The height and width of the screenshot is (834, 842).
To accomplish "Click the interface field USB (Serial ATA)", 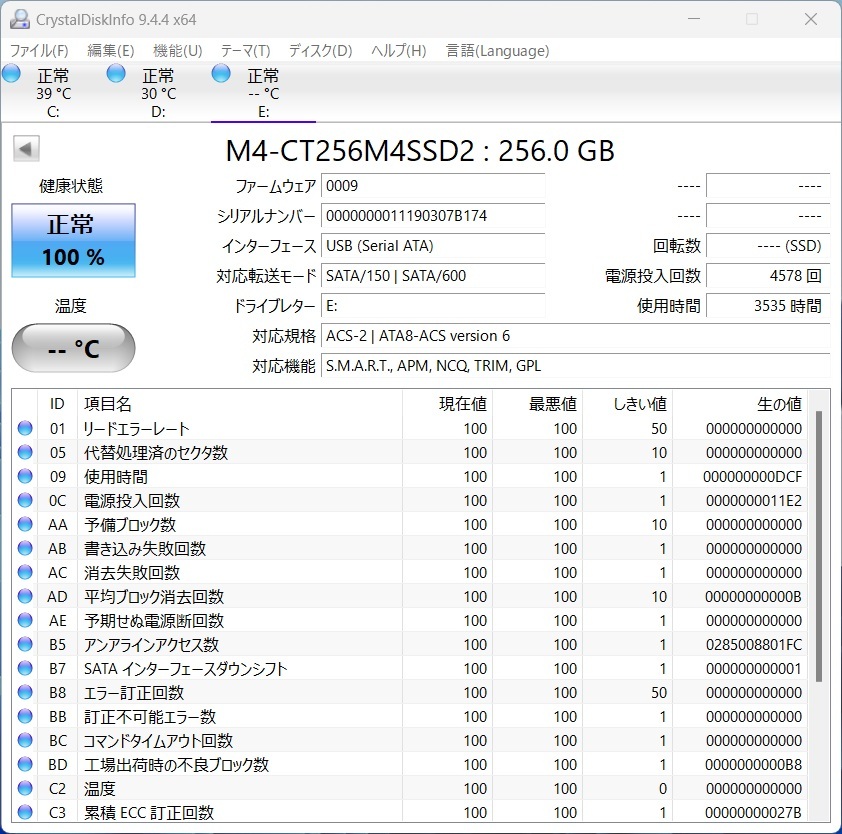I will point(433,246).
